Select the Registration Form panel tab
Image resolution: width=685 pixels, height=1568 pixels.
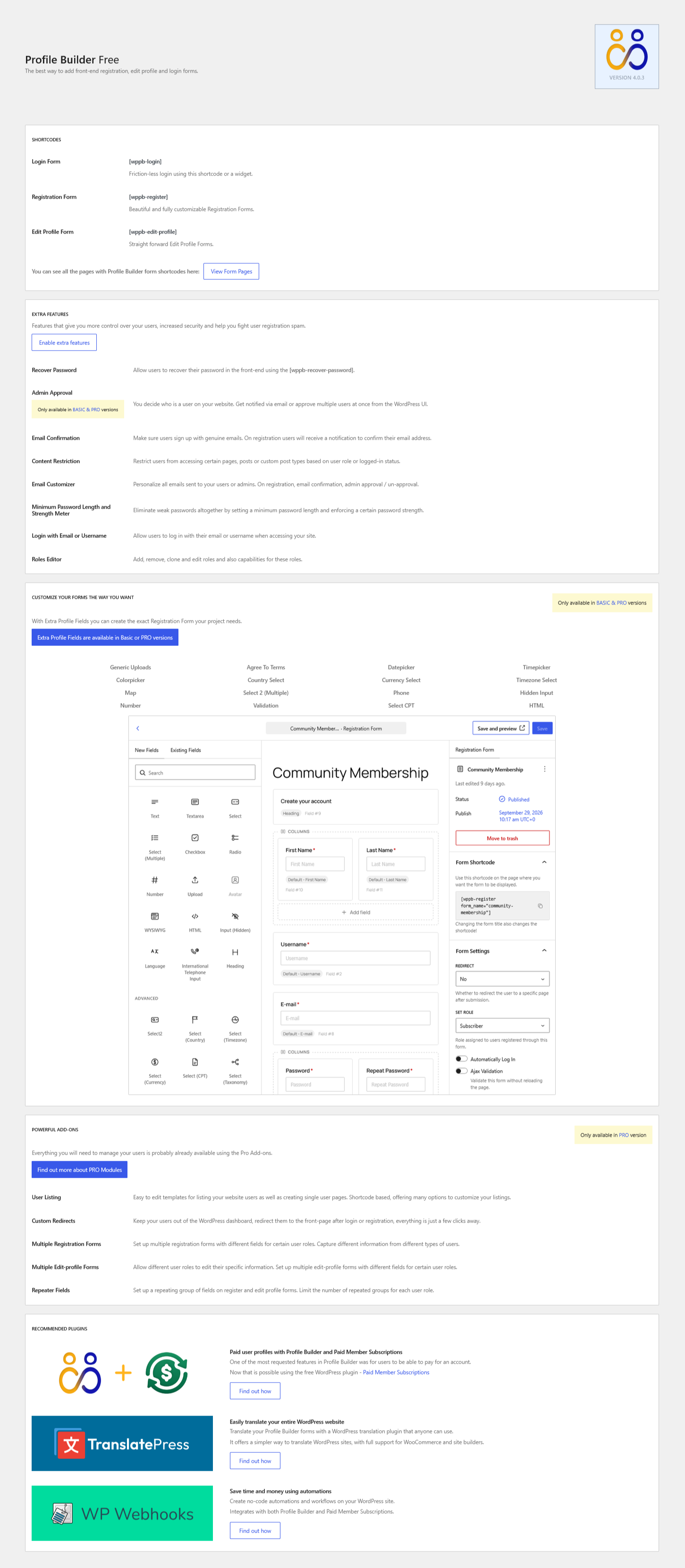click(474, 749)
